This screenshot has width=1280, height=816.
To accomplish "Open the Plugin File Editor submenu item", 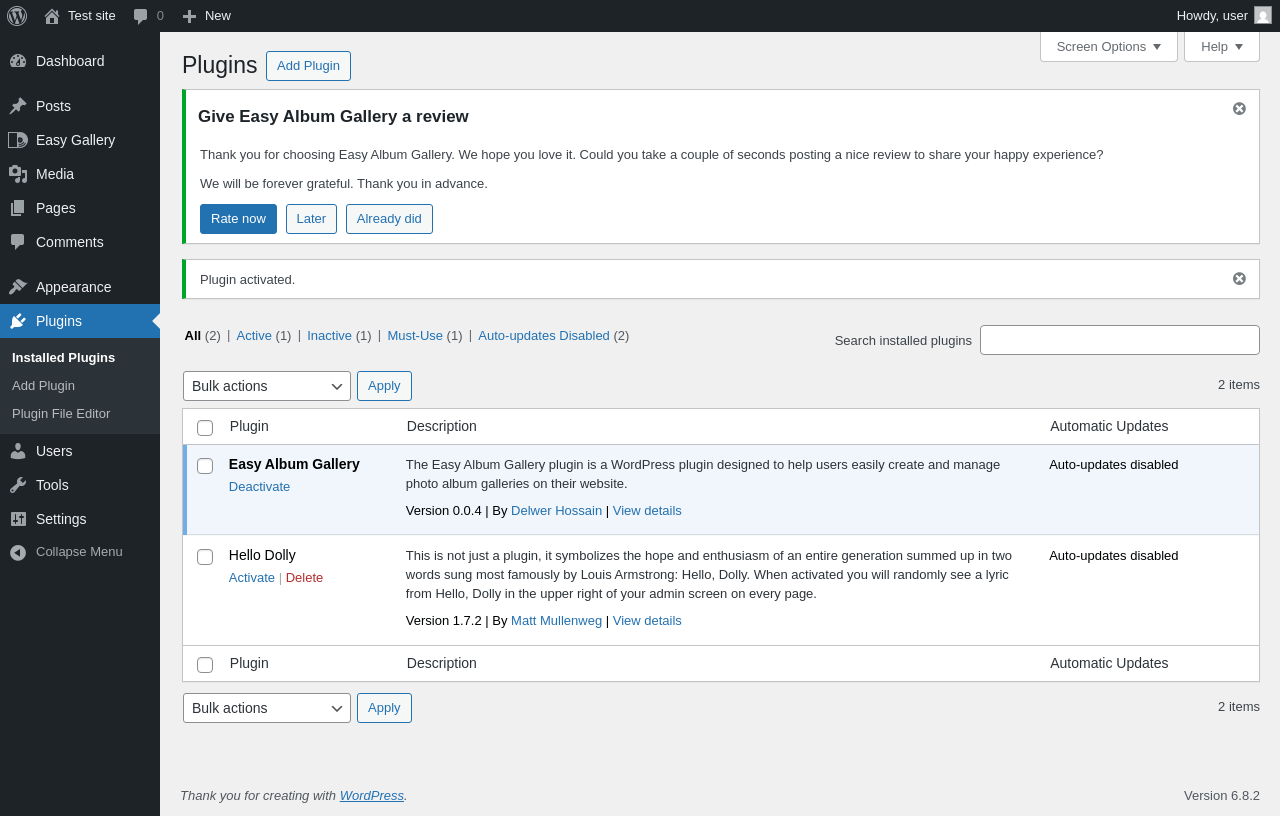I will click(61, 413).
